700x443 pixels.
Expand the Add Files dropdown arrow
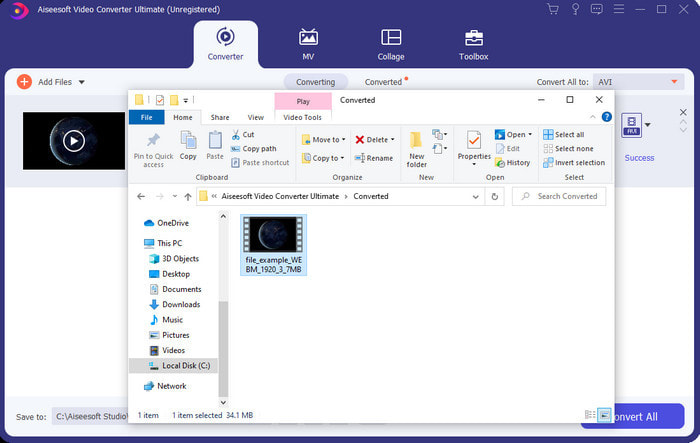pos(82,82)
